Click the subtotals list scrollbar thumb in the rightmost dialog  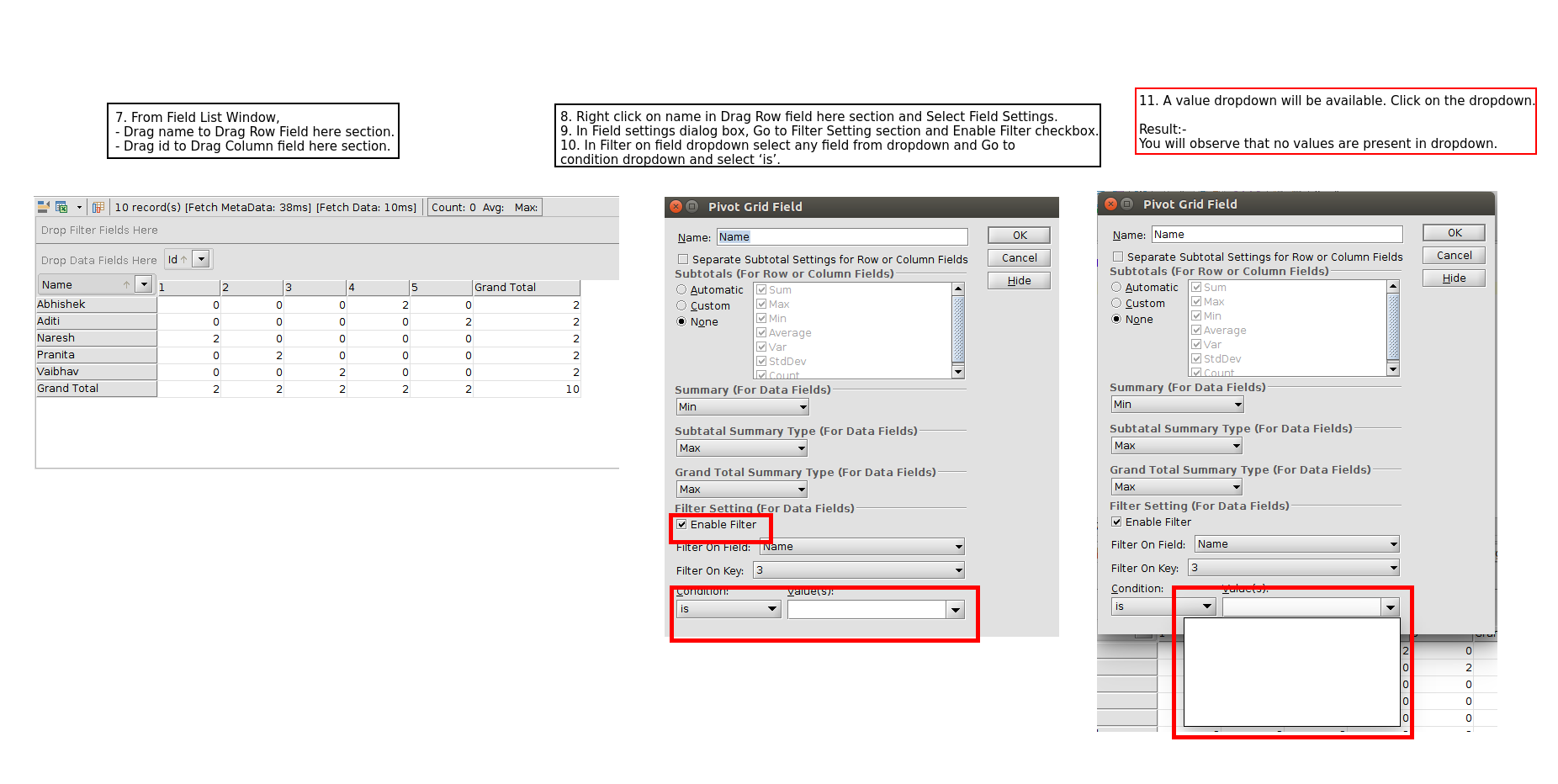(1393, 326)
